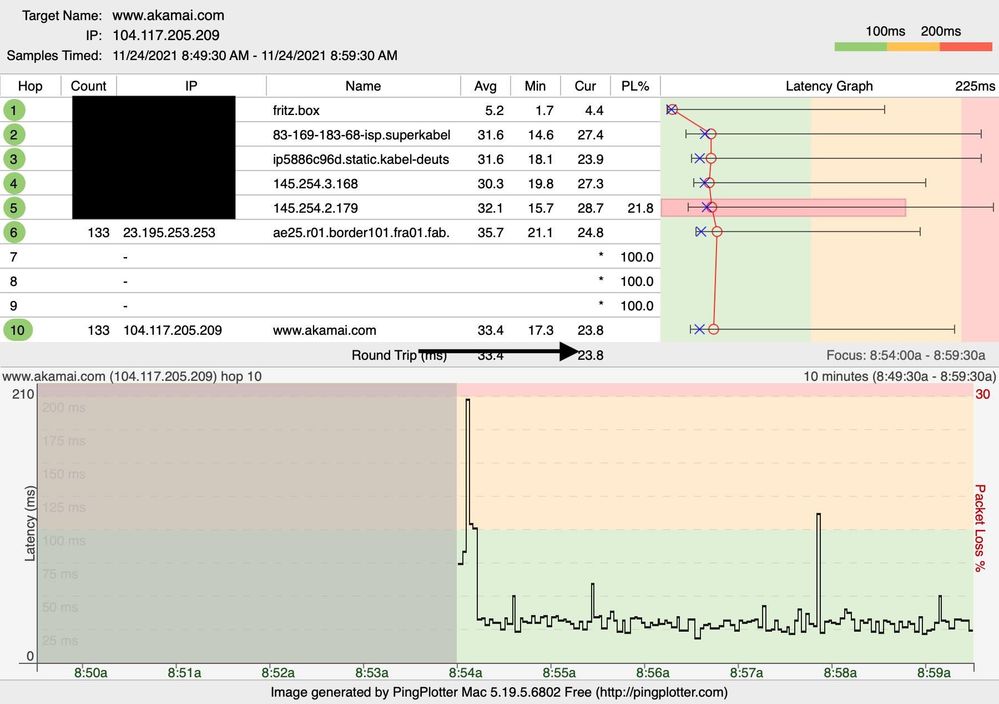Click the Target Name www.akamai.com value

168,15
